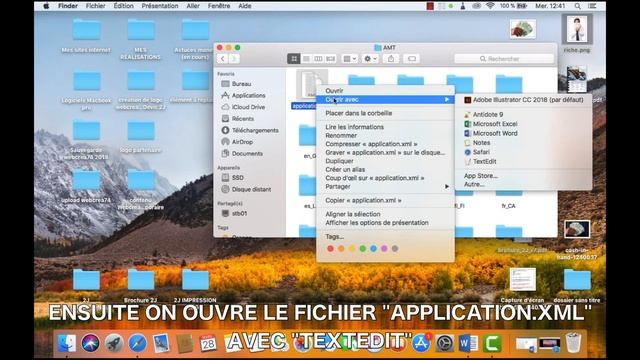The width and height of the screenshot is (640, 360).
Task: Open the Présentation menu
Action: pyautogui.click(x=160, y=6)
